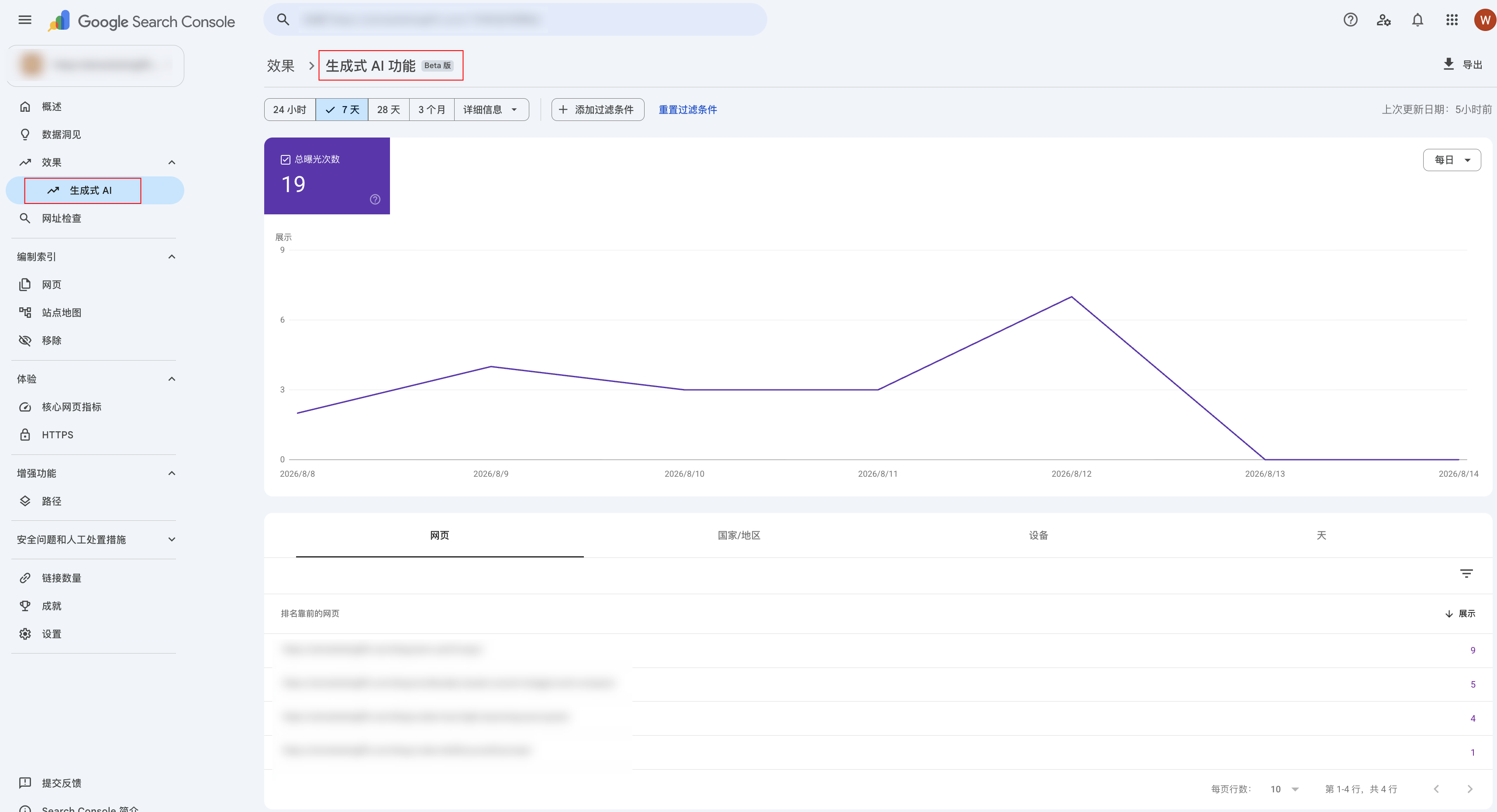Open the Google apps grid
The image size is (1497, 812).
(1452, 21)
